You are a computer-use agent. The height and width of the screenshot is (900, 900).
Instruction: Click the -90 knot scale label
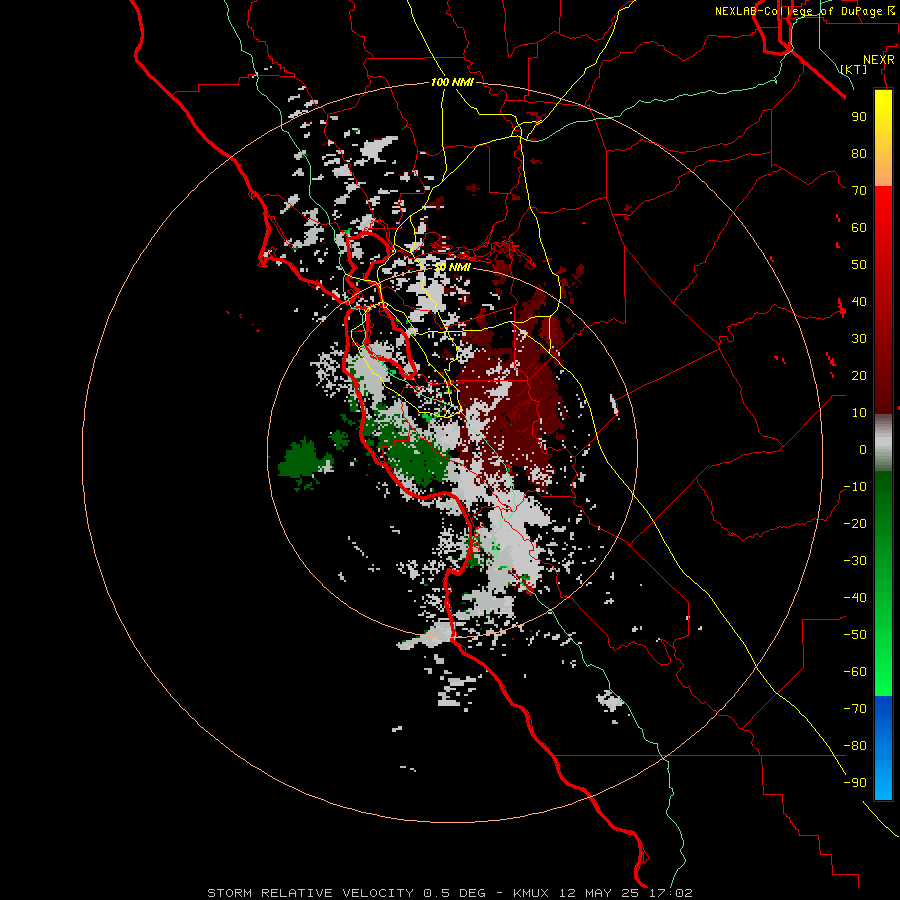coord(855,783)
